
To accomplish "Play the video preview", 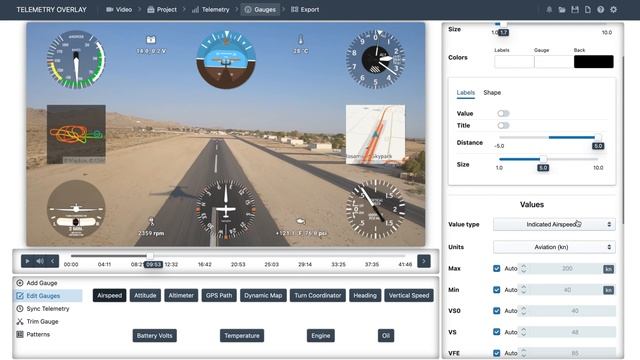I will click(x=27, y=261).
